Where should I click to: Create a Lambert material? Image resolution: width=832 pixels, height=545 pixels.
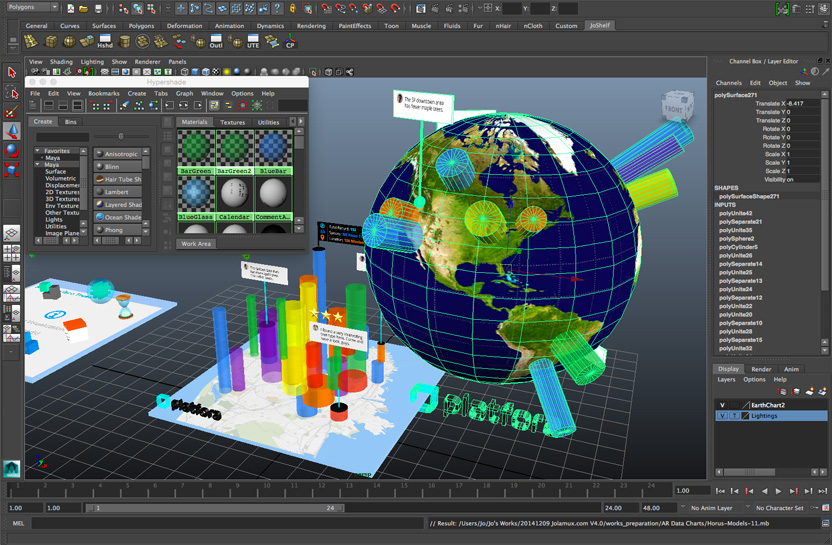pos(118,191)
